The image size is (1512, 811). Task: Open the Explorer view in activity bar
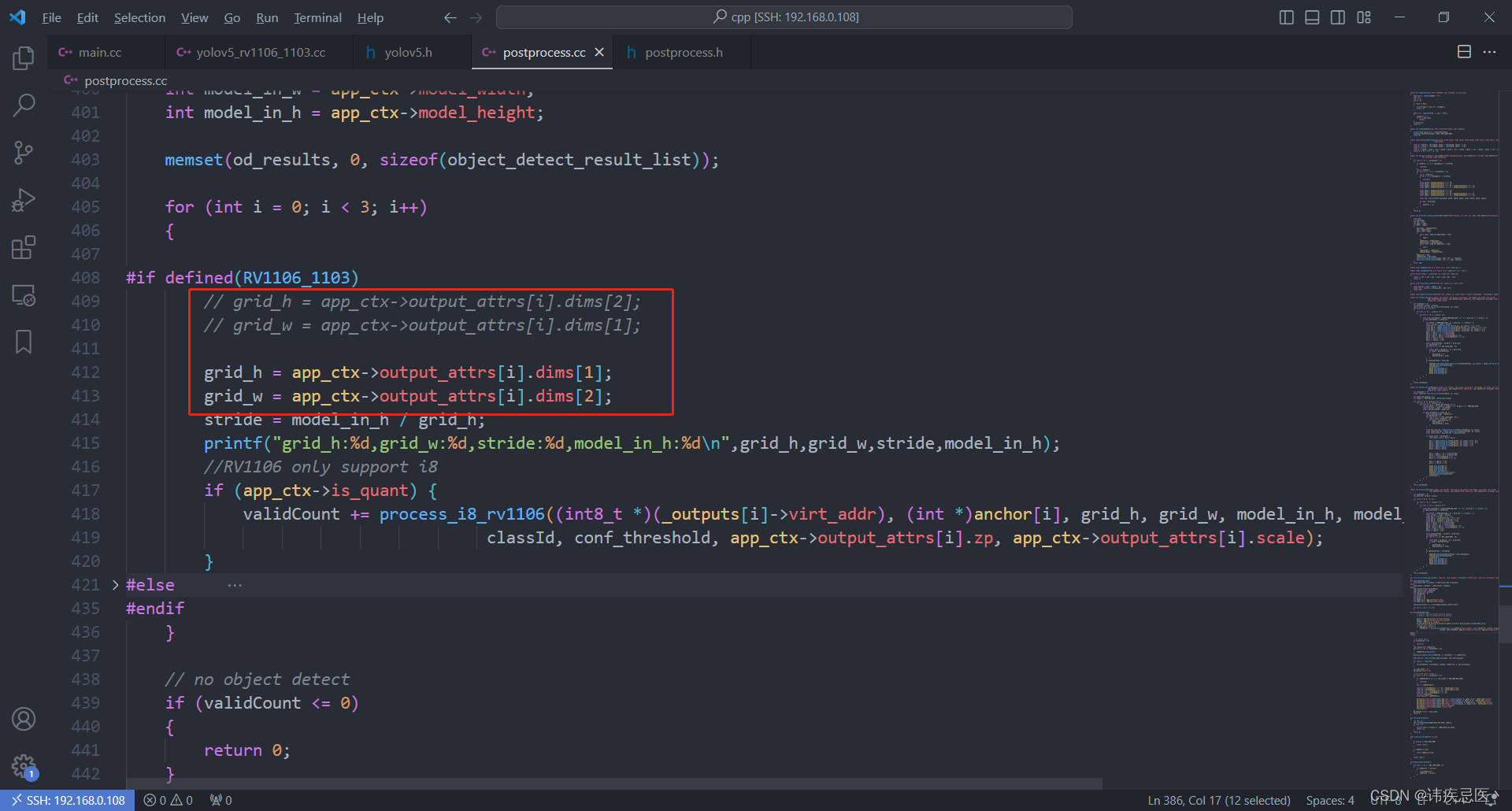(24, 57)
